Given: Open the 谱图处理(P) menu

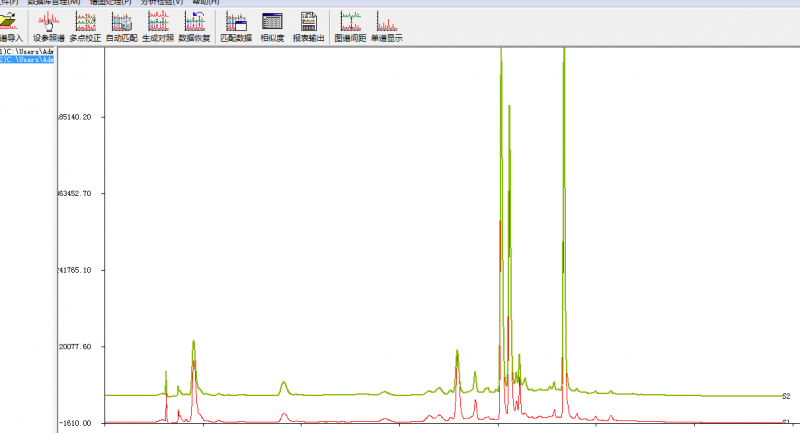Looking at the screenshot, I should (x=110, y=2).
